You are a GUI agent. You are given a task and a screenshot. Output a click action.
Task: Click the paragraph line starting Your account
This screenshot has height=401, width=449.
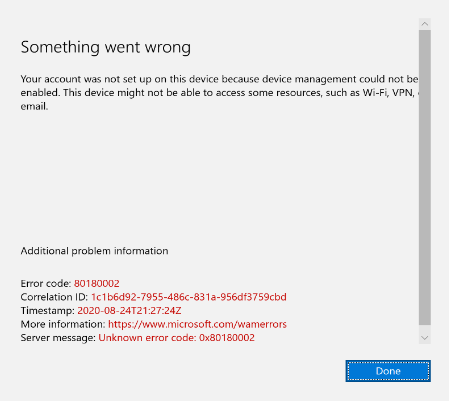pyautogui.click(x=219, y=79)
